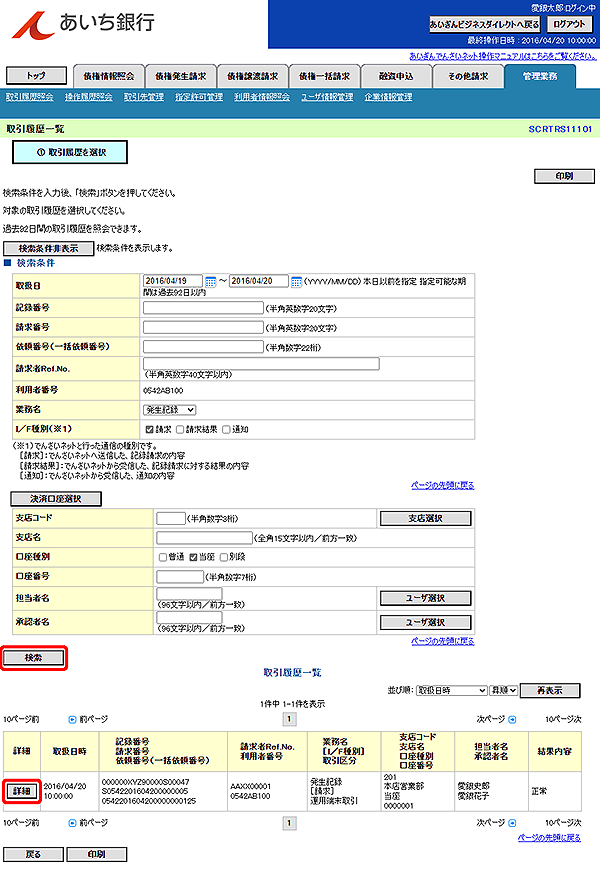Click lower 次ページ arrow icon

(512, 823)
